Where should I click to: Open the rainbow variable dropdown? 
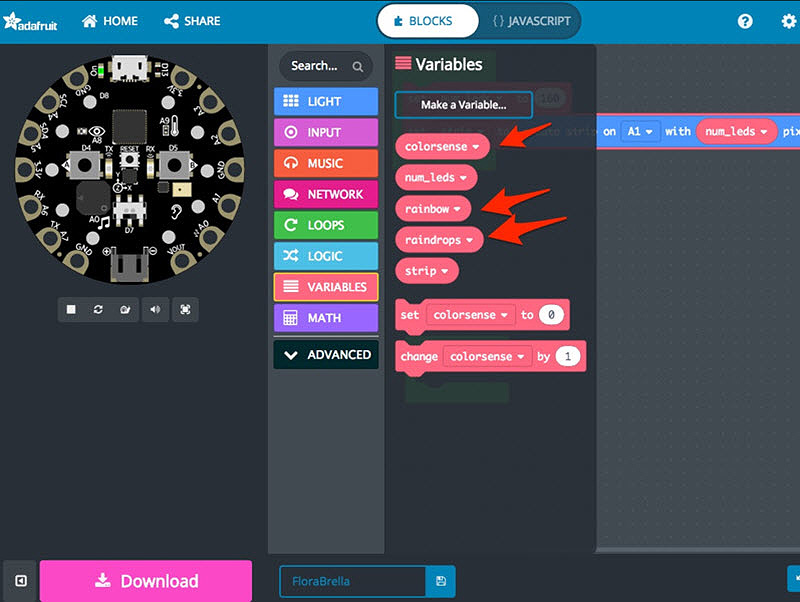tap(459, 208)
